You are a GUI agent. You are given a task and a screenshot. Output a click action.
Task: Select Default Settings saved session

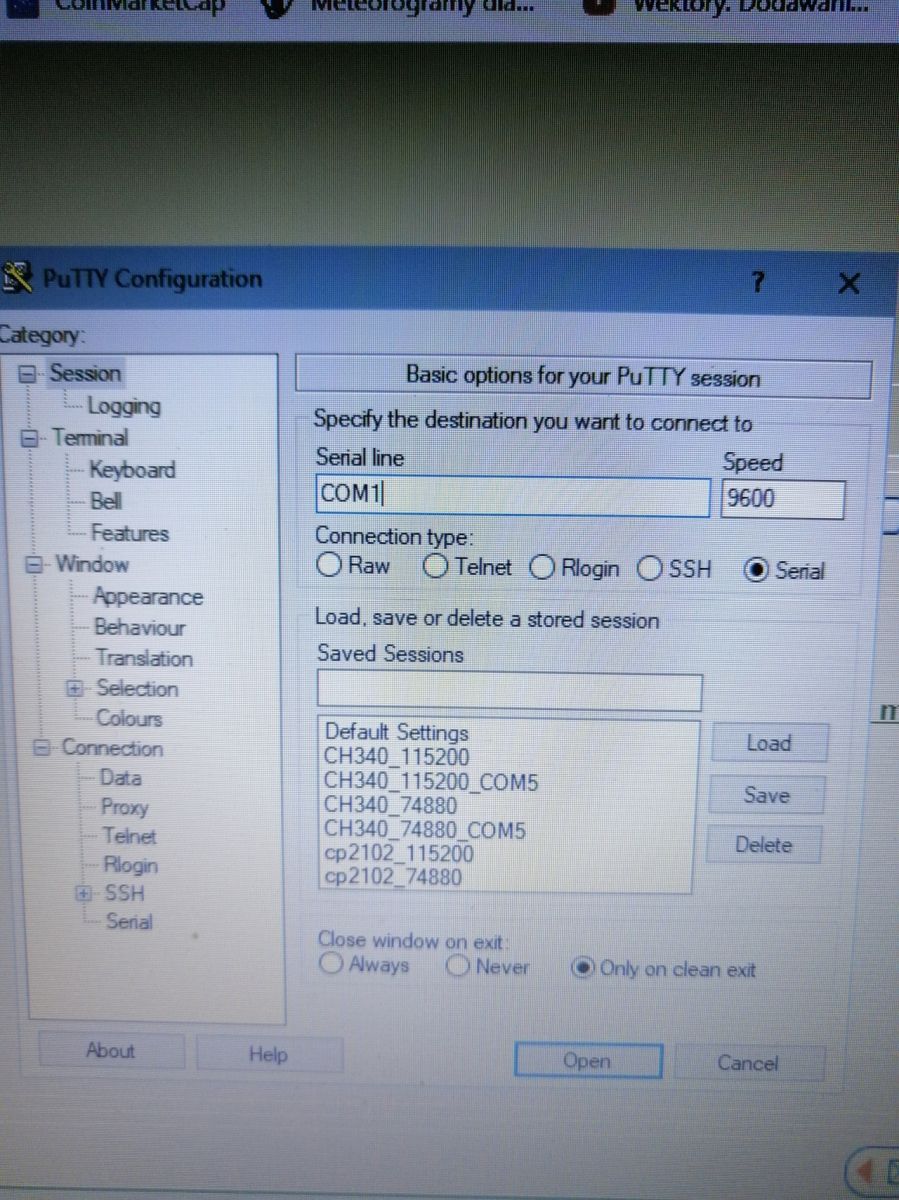397,732
